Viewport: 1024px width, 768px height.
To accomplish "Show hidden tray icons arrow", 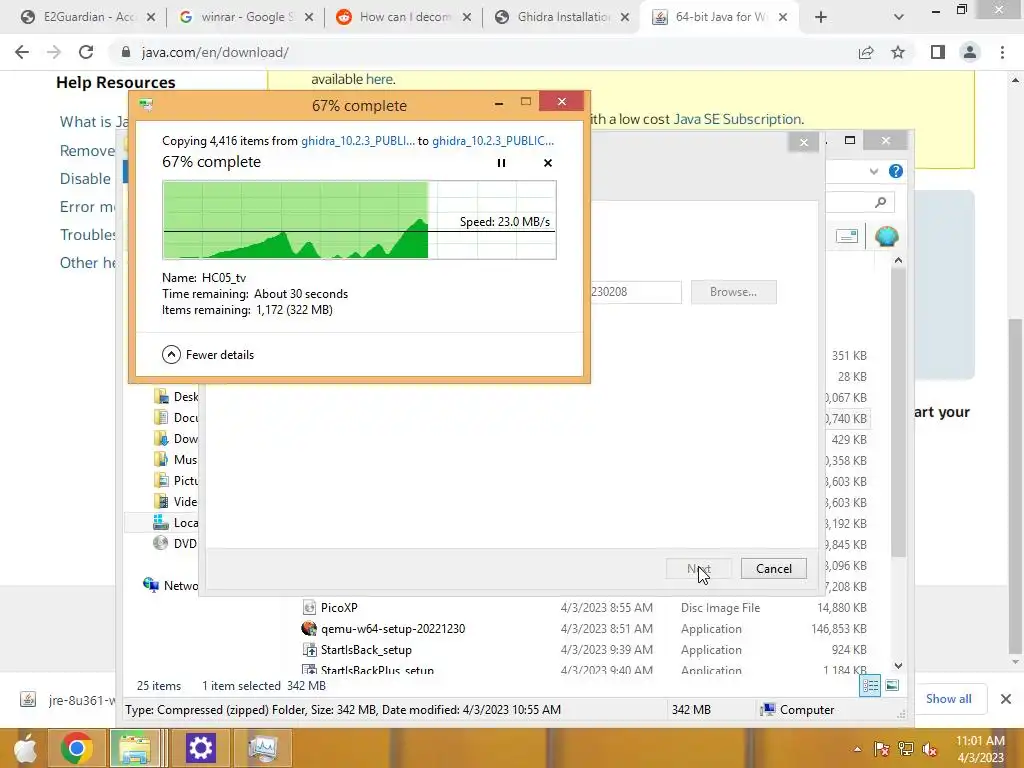I will point(857,749).
